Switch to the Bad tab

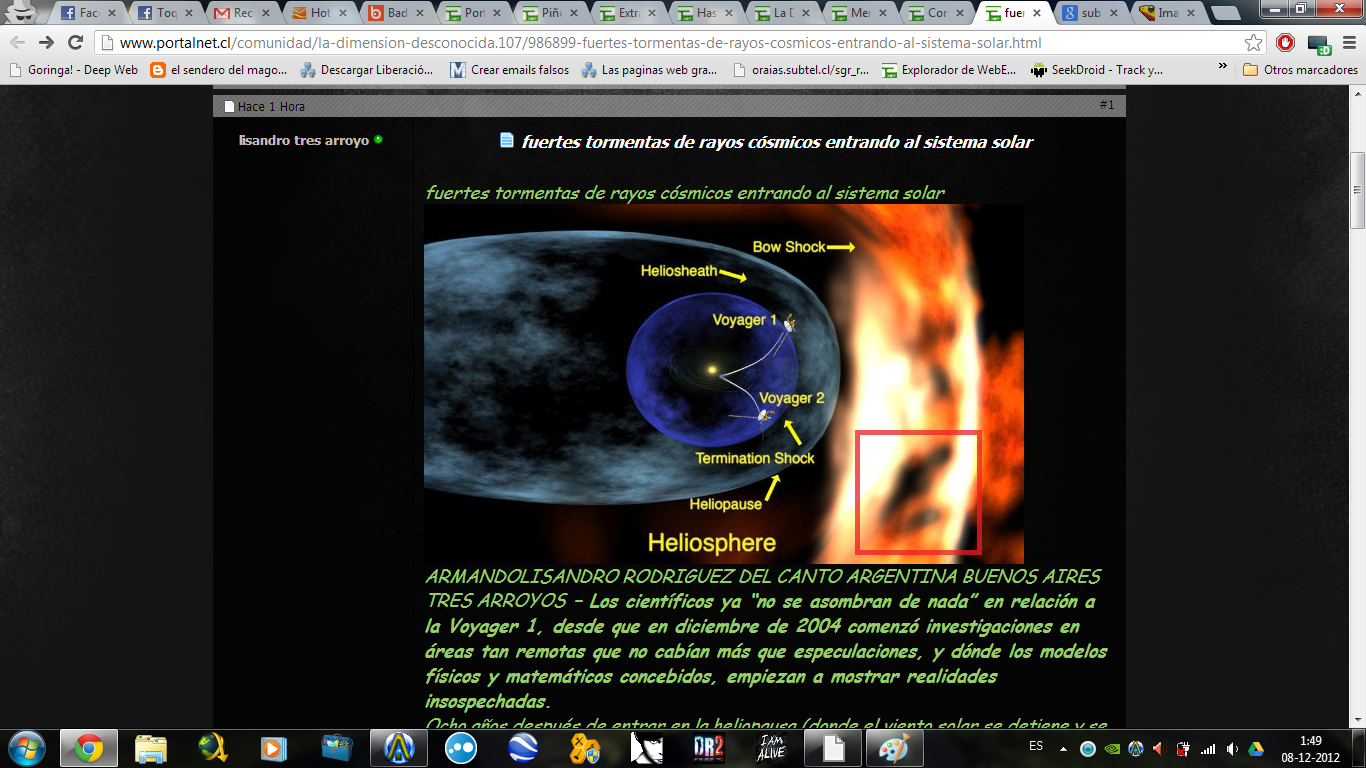396,14
